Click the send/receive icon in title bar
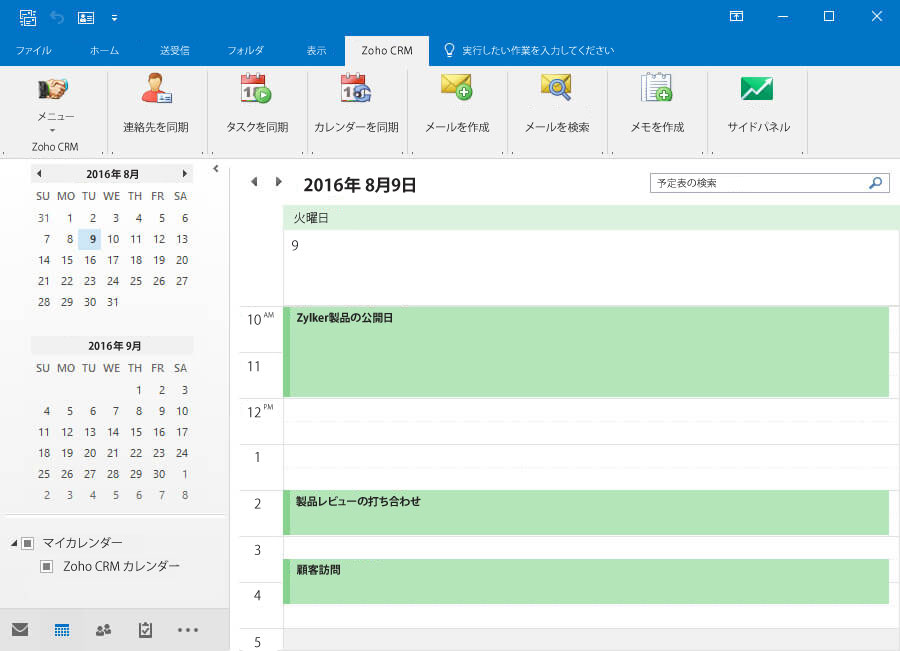900x651 pixels. point(28,17)
